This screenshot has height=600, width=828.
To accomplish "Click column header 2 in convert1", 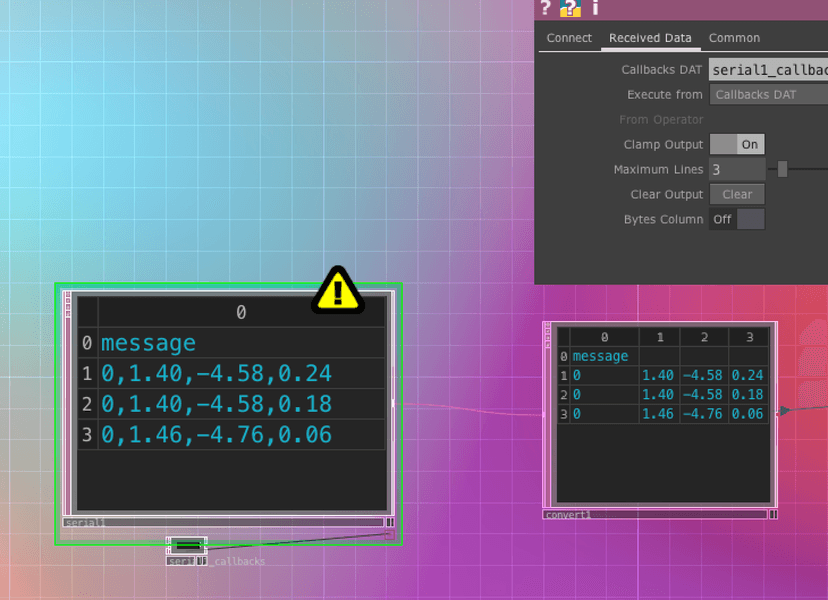I will point(704,337).
